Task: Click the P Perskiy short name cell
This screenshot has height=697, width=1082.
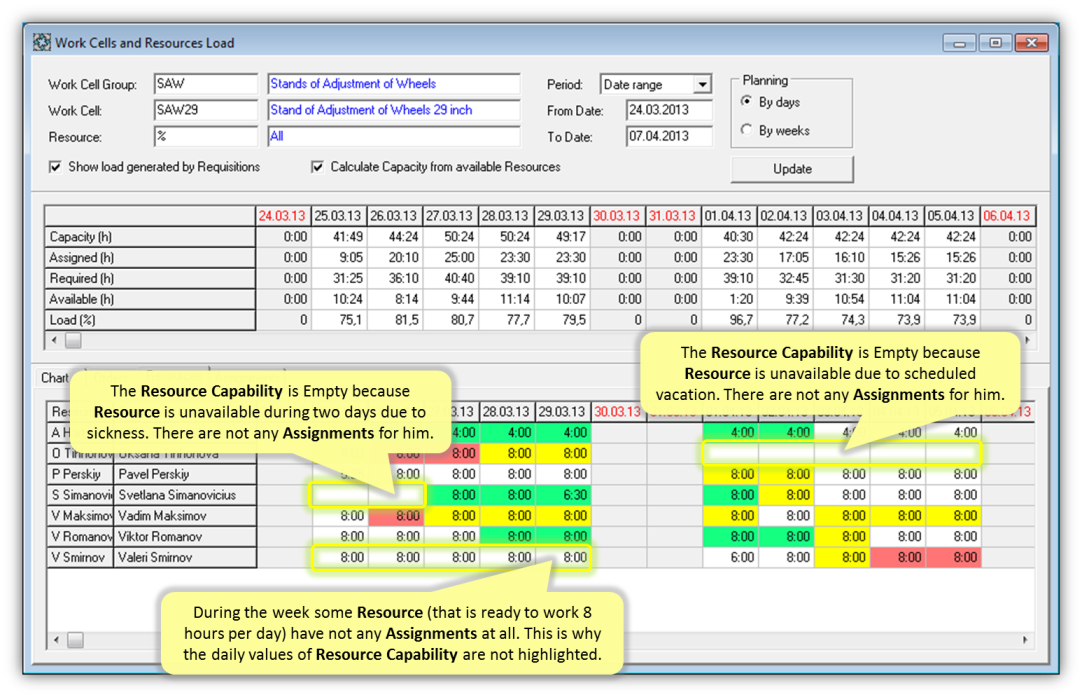Action: [80, 474]
